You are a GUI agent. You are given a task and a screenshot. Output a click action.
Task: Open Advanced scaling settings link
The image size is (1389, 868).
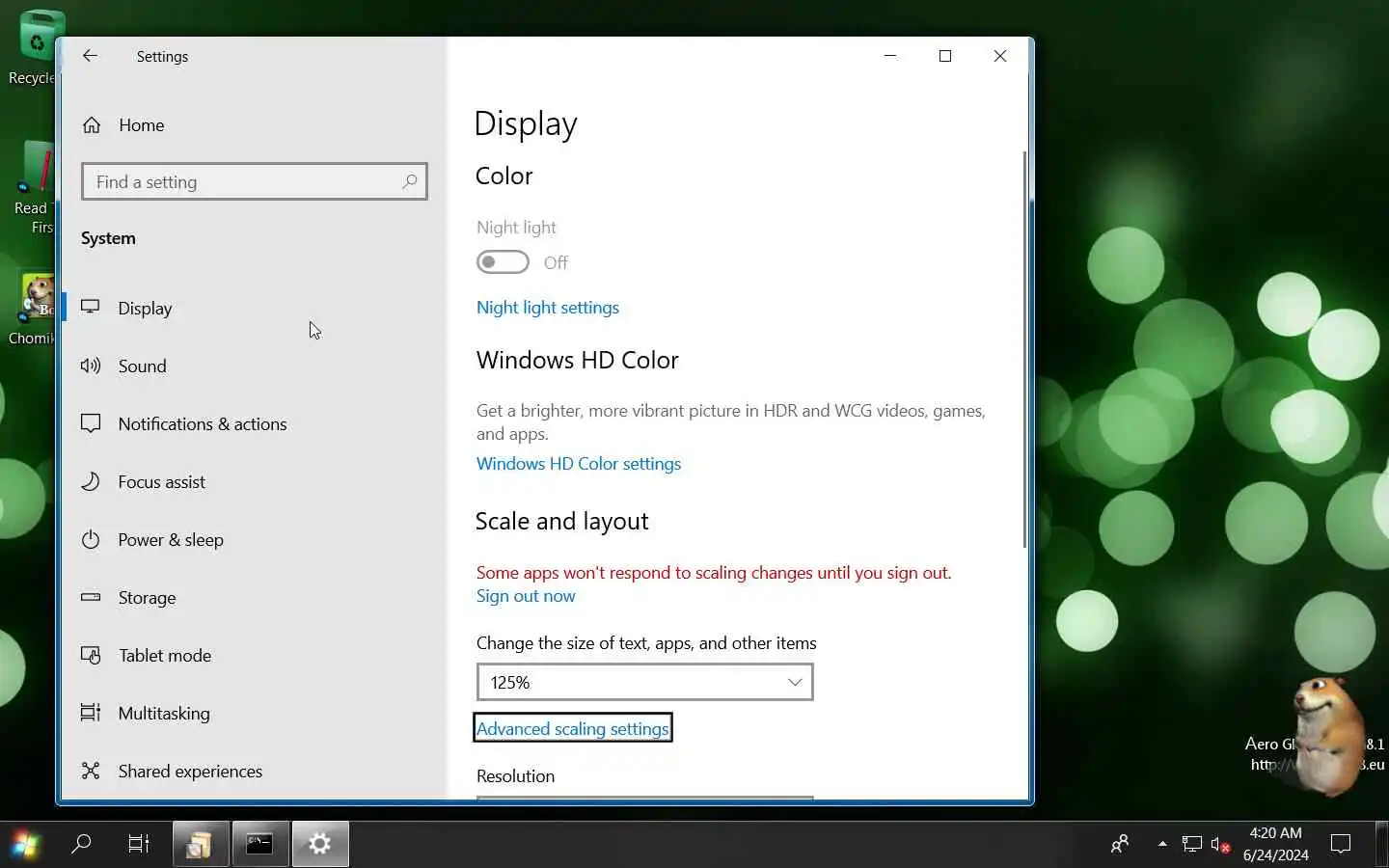(573, 728)
